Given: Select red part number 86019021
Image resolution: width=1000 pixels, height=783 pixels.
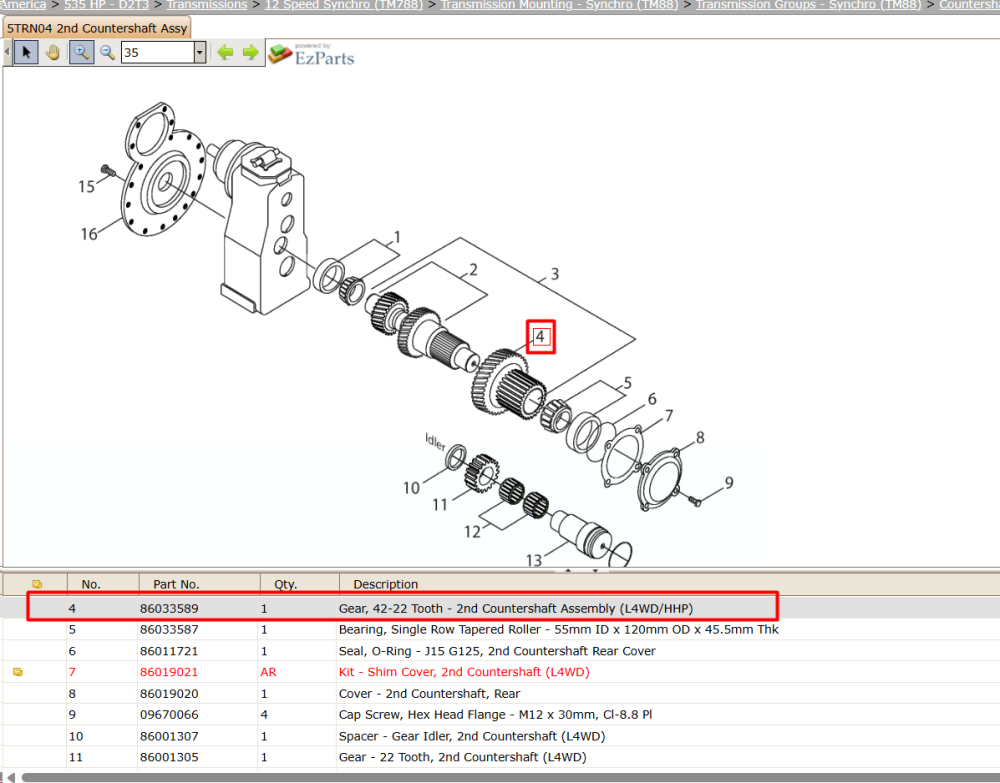Looking at the screenshot, I should tap(169, 672).
